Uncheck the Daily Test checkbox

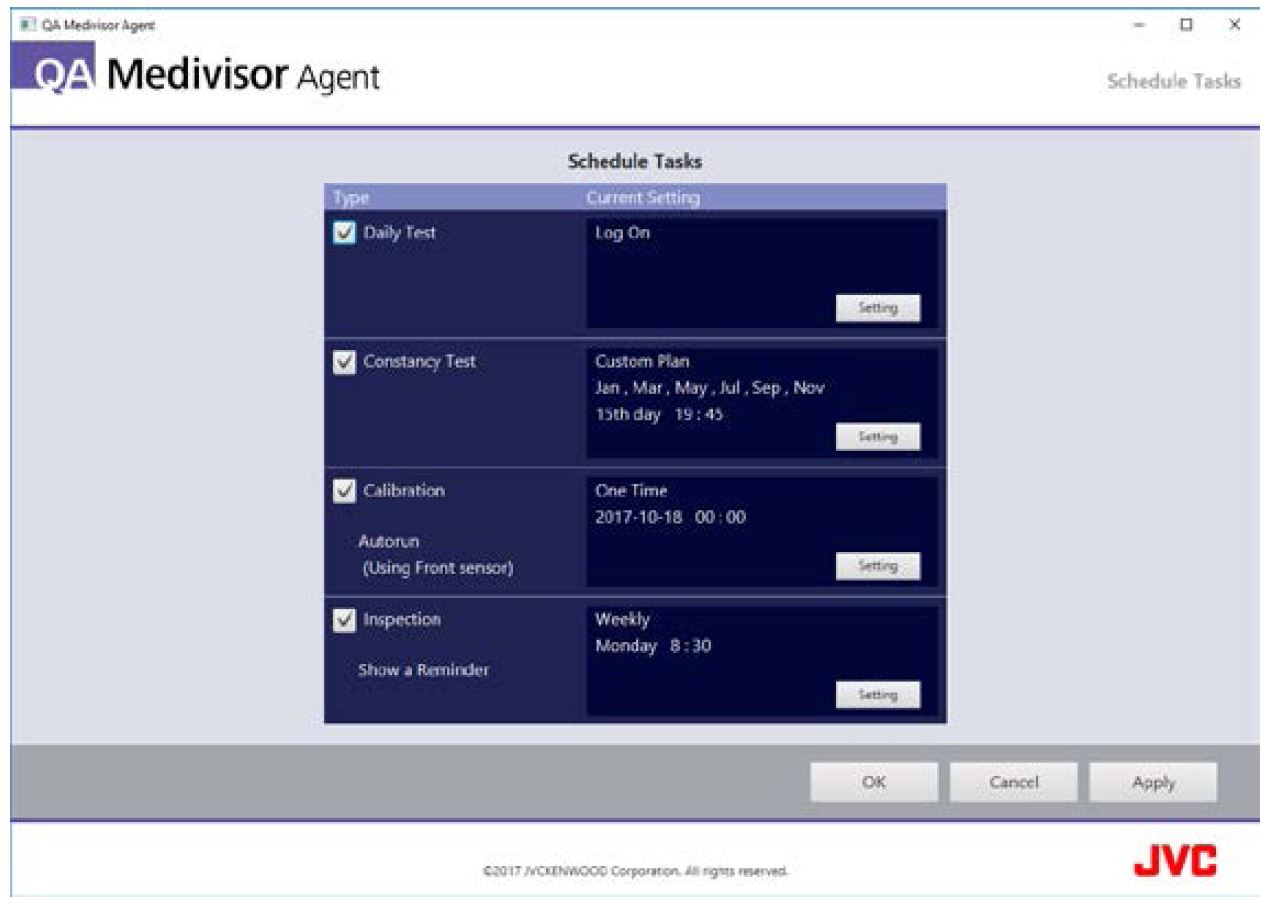click(343, 233)
